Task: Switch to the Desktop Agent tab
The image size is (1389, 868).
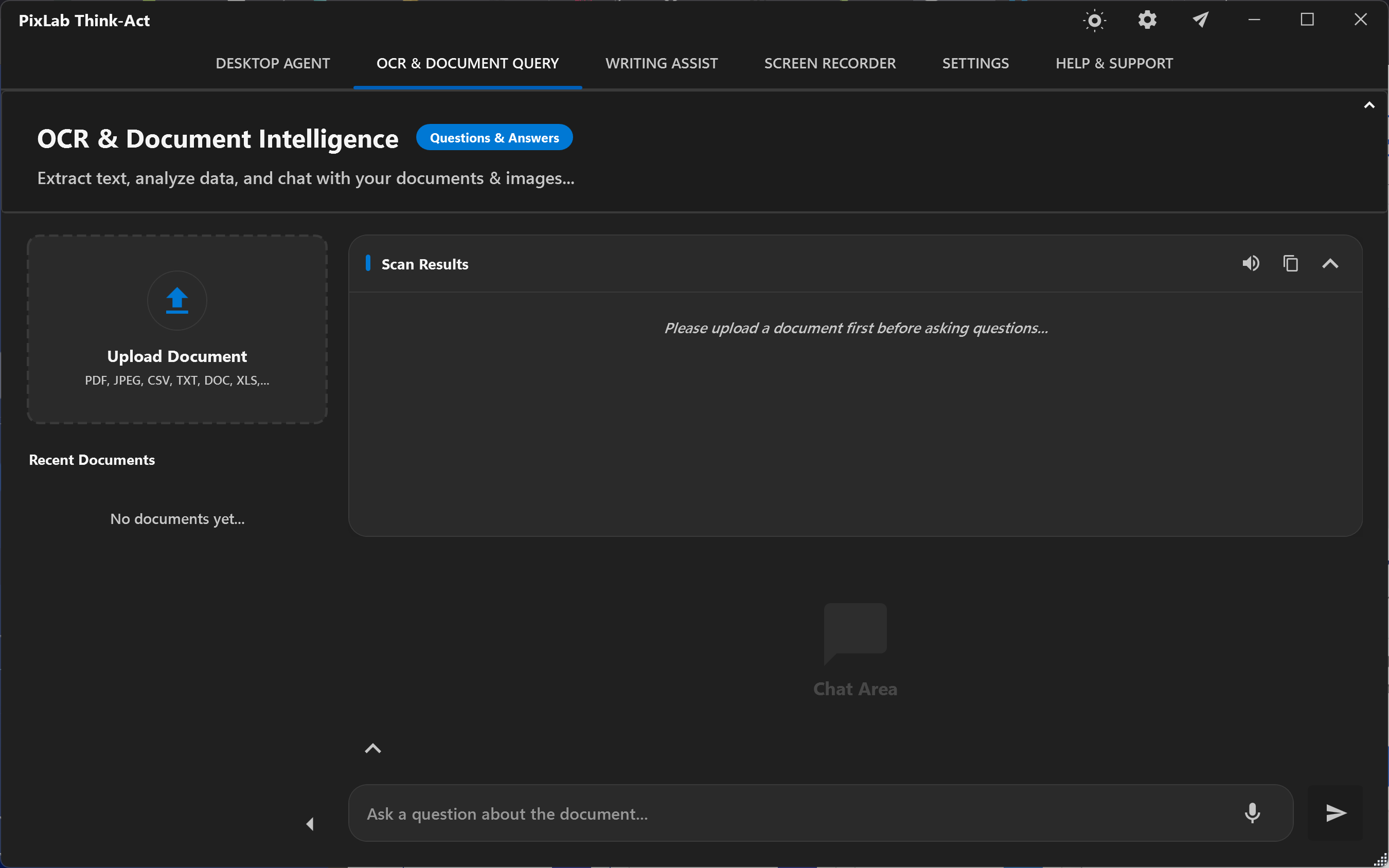Action: click(273, 63)
